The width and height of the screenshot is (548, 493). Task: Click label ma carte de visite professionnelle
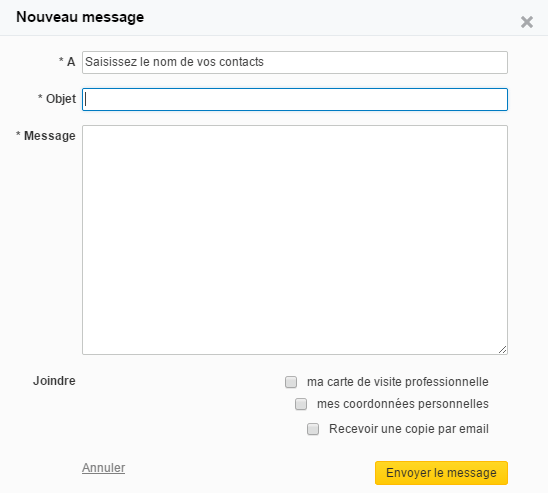point(398,382)
